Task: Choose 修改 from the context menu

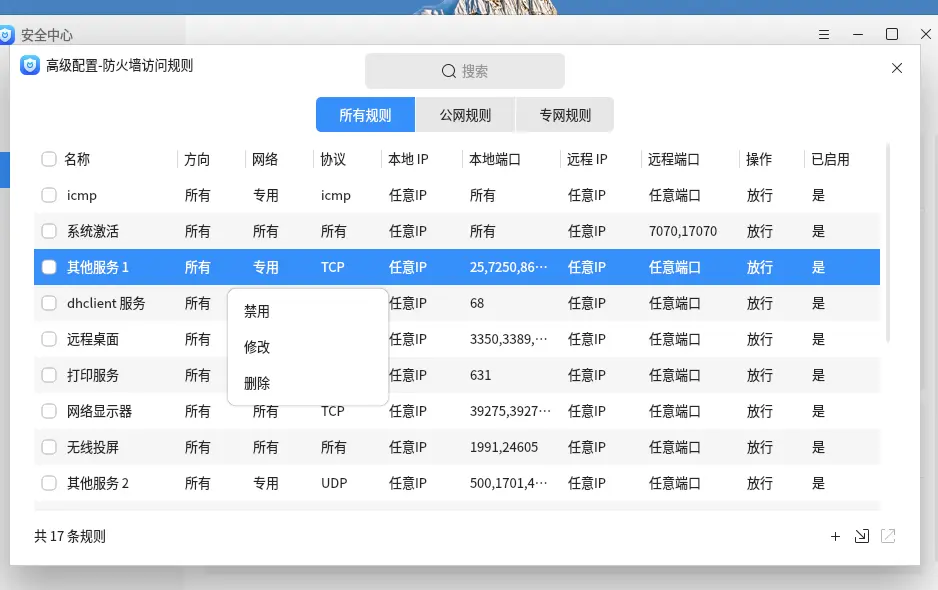Action: click(x=257, y=347)
